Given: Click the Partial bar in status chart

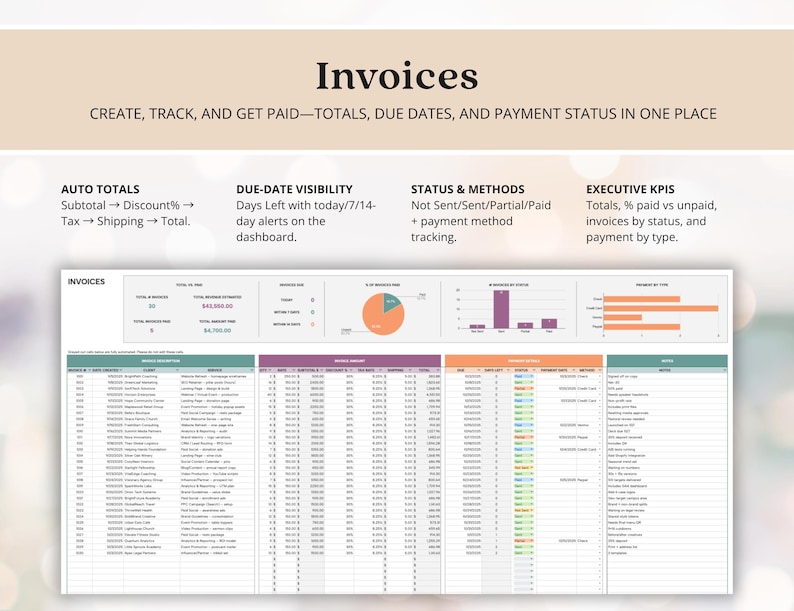Looking at the screenshot, I should [525, 325].
